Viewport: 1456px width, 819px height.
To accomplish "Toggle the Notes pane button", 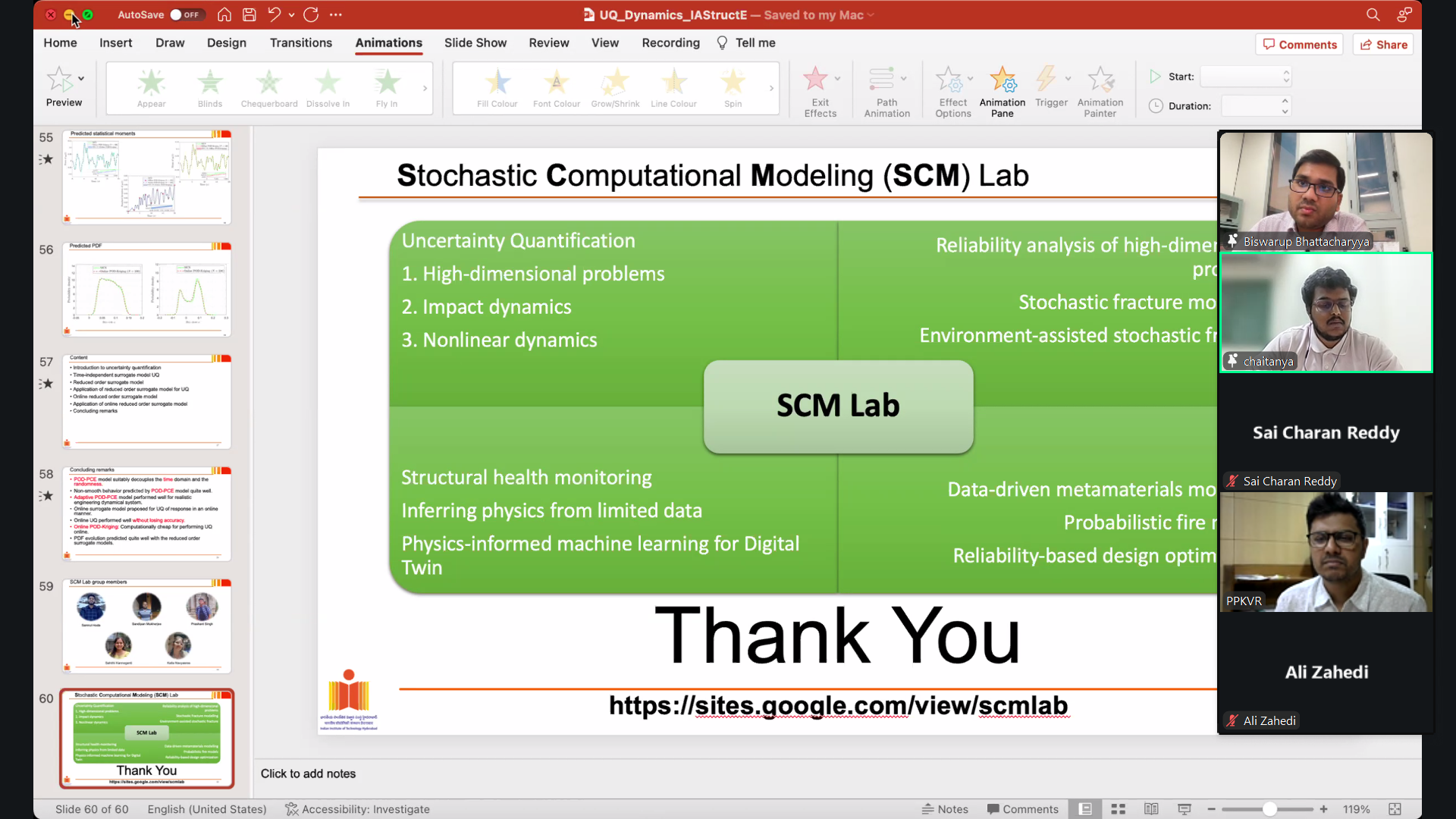I will pos(945,809).
